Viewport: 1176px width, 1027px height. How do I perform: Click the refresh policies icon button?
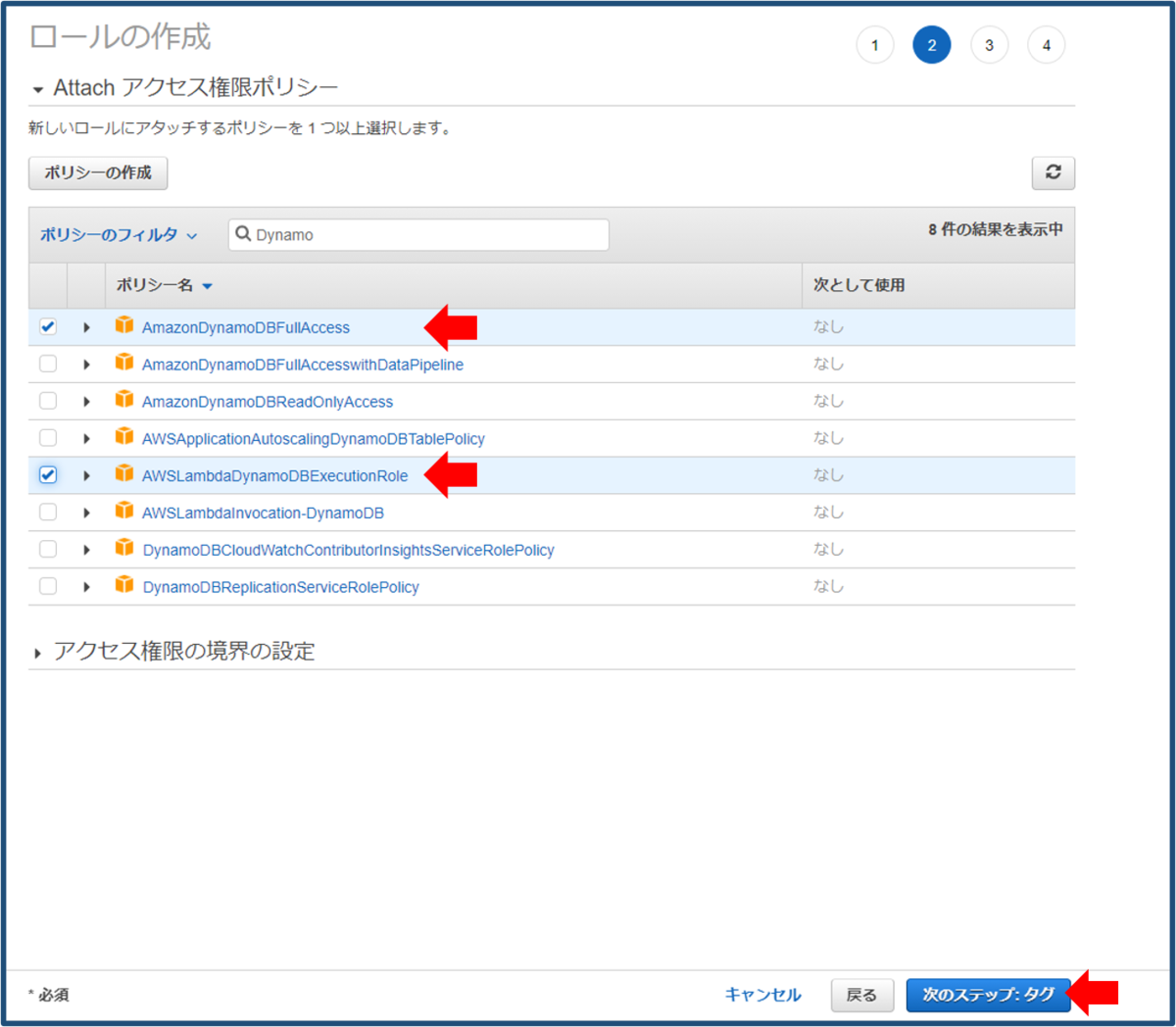(1053, 172)
